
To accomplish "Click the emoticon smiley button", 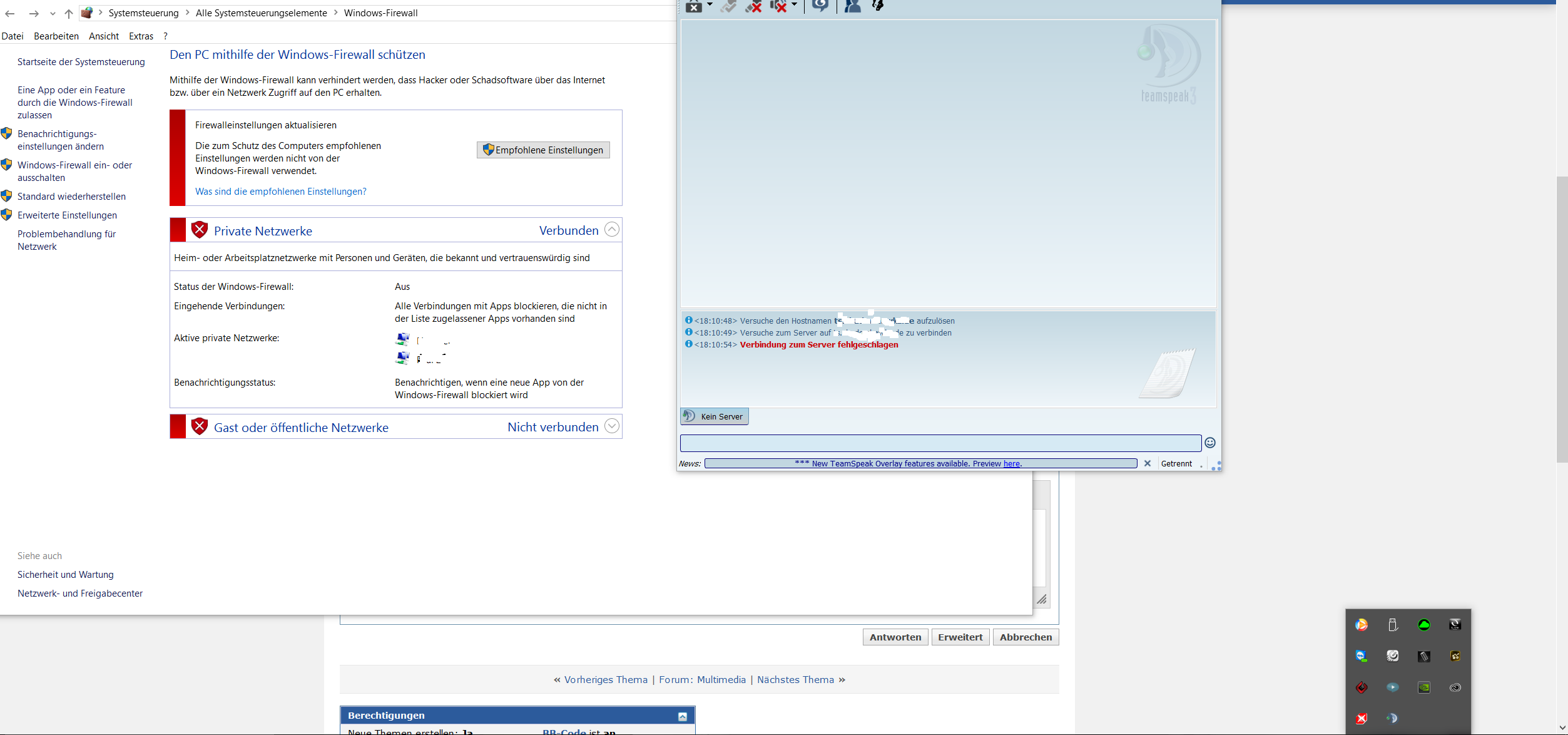I will tap(1210, 443).
